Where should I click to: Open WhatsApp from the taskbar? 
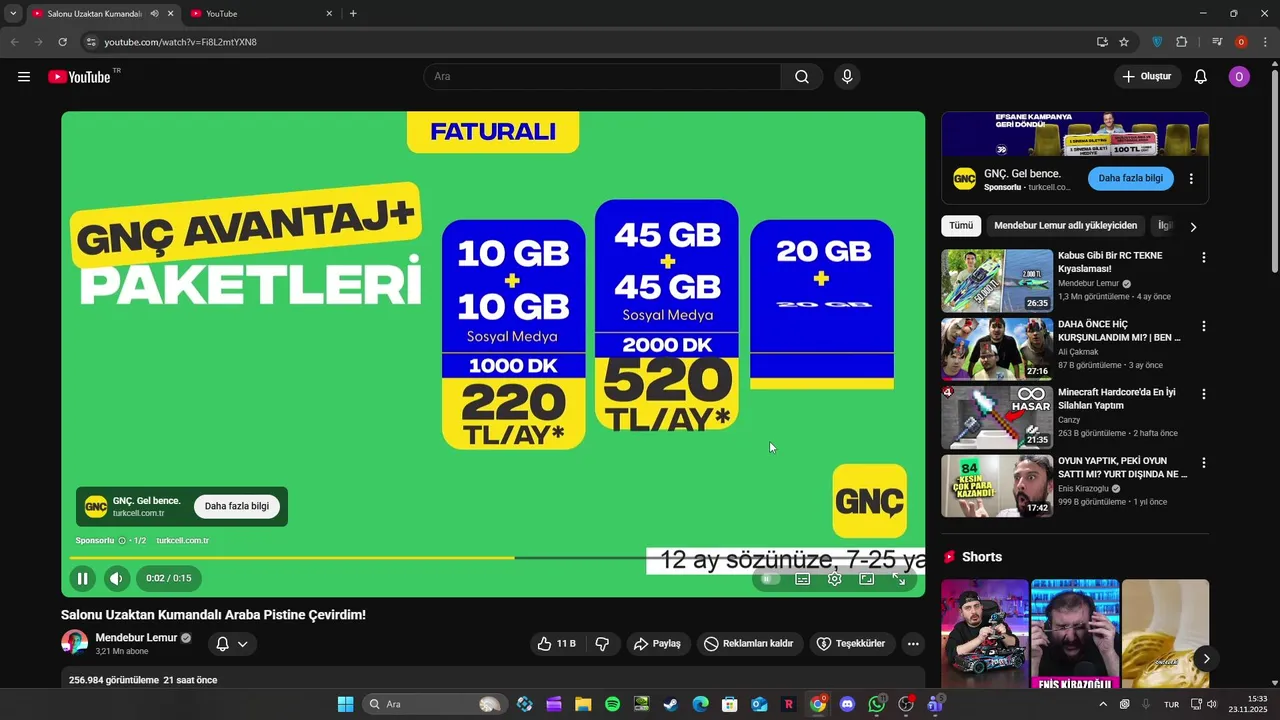coord(877,704)
